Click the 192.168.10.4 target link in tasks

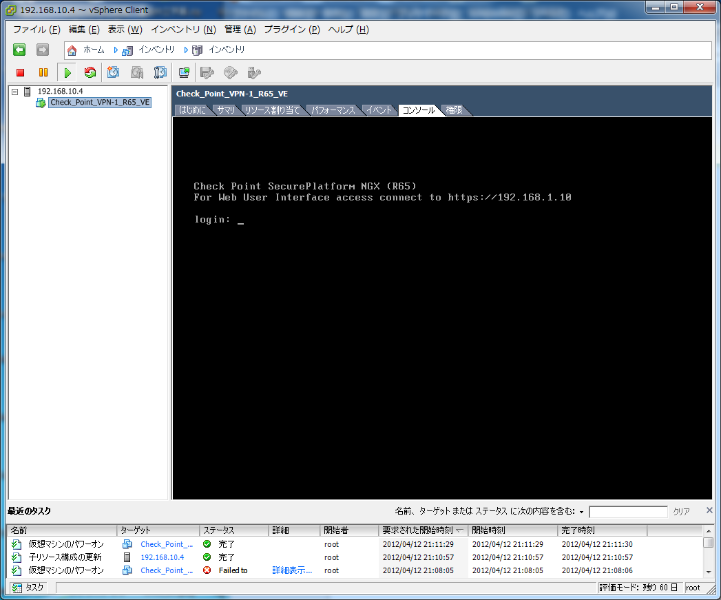point(162,557)
